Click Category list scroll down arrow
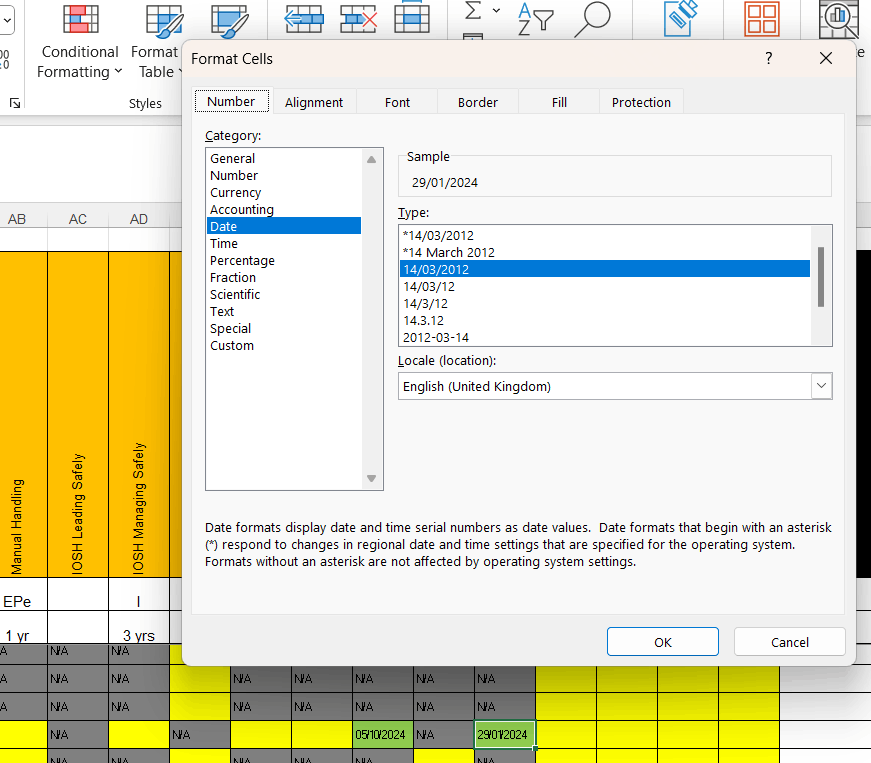The width and height of the screenshot is (871, 763). click(372, 478)
